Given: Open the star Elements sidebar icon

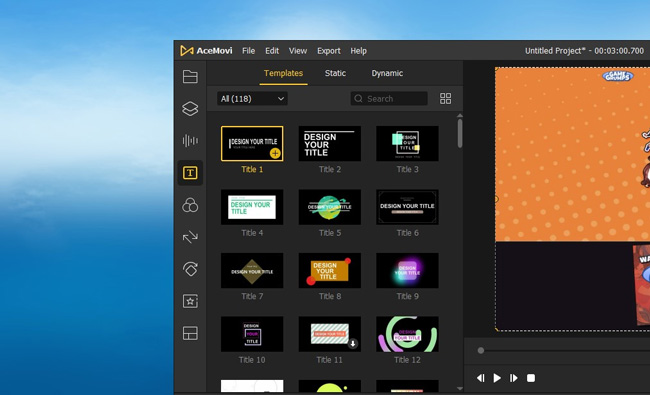Looking at the screenshot, I should point(190,301).
